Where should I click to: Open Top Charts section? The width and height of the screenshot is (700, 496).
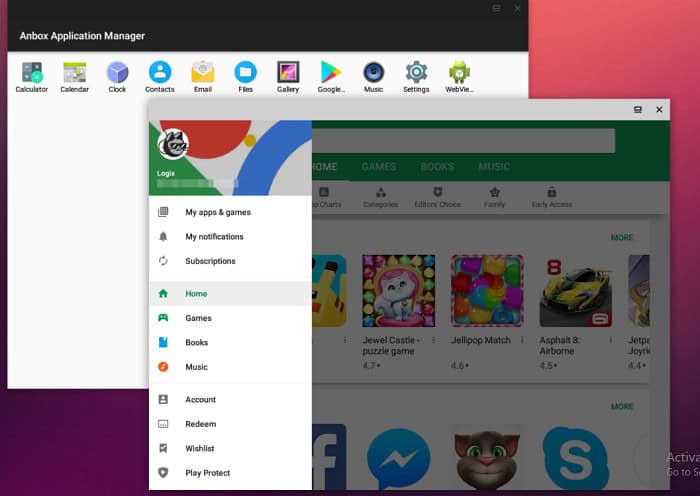[x=327, y=198]
